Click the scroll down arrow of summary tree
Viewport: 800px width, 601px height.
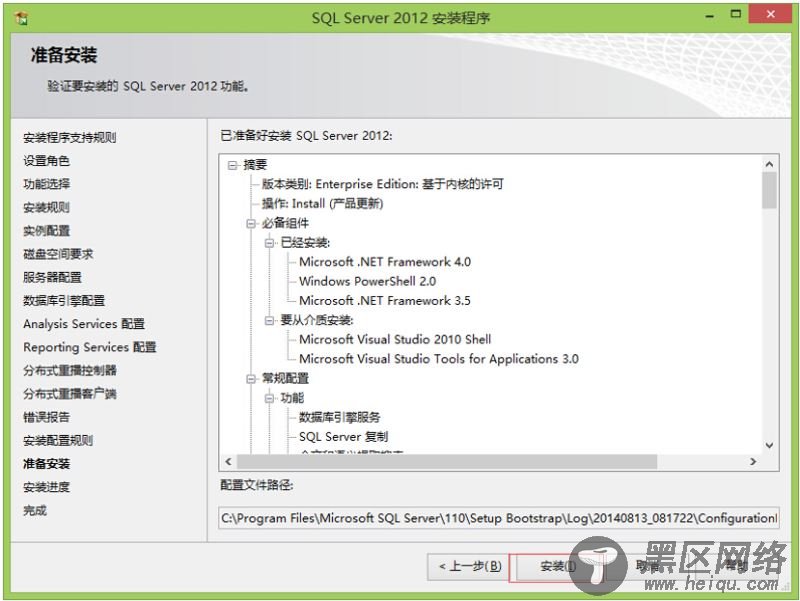click(x=769, y=445)
